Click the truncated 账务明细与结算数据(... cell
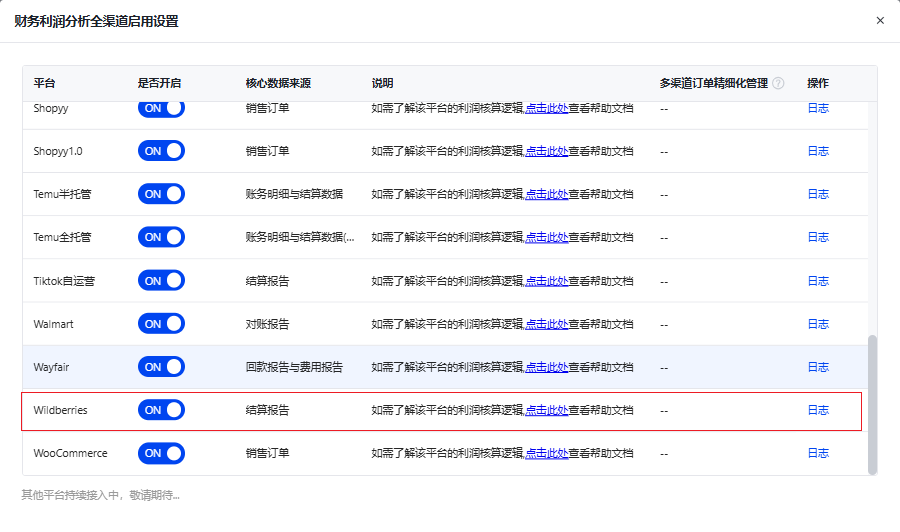 (x=300, y=237)
